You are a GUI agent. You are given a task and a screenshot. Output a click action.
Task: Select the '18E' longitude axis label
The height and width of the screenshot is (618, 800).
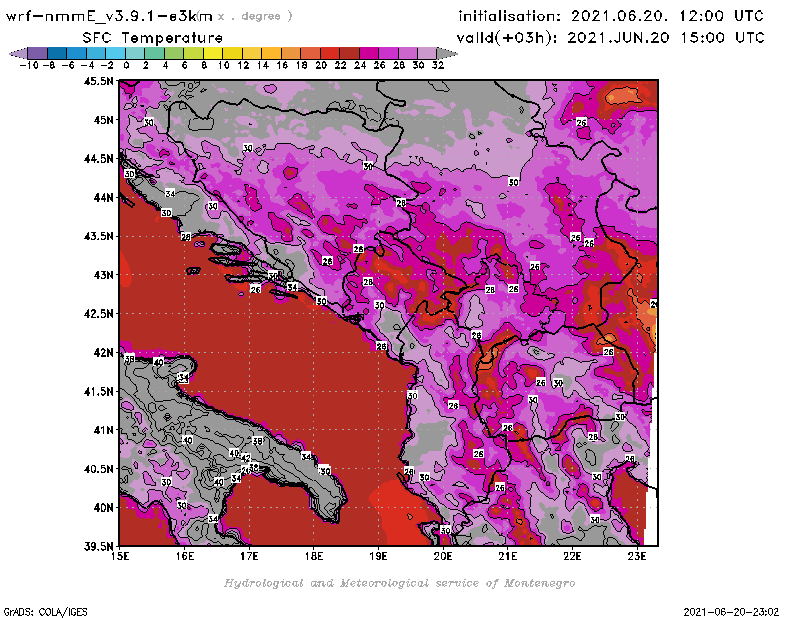(x=314, y=556)
